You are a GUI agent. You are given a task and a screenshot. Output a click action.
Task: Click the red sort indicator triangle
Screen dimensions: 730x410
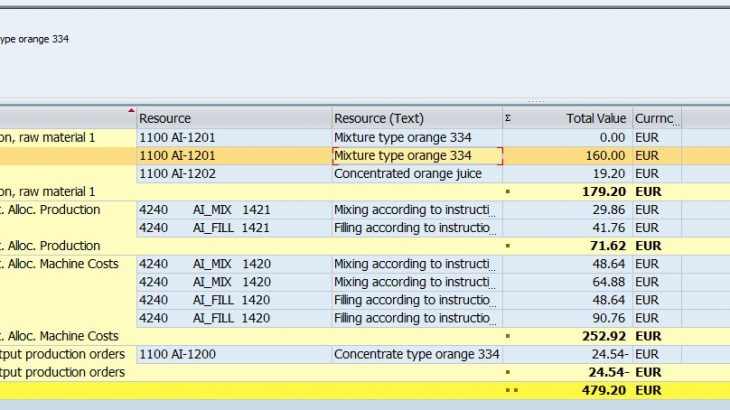131,110
